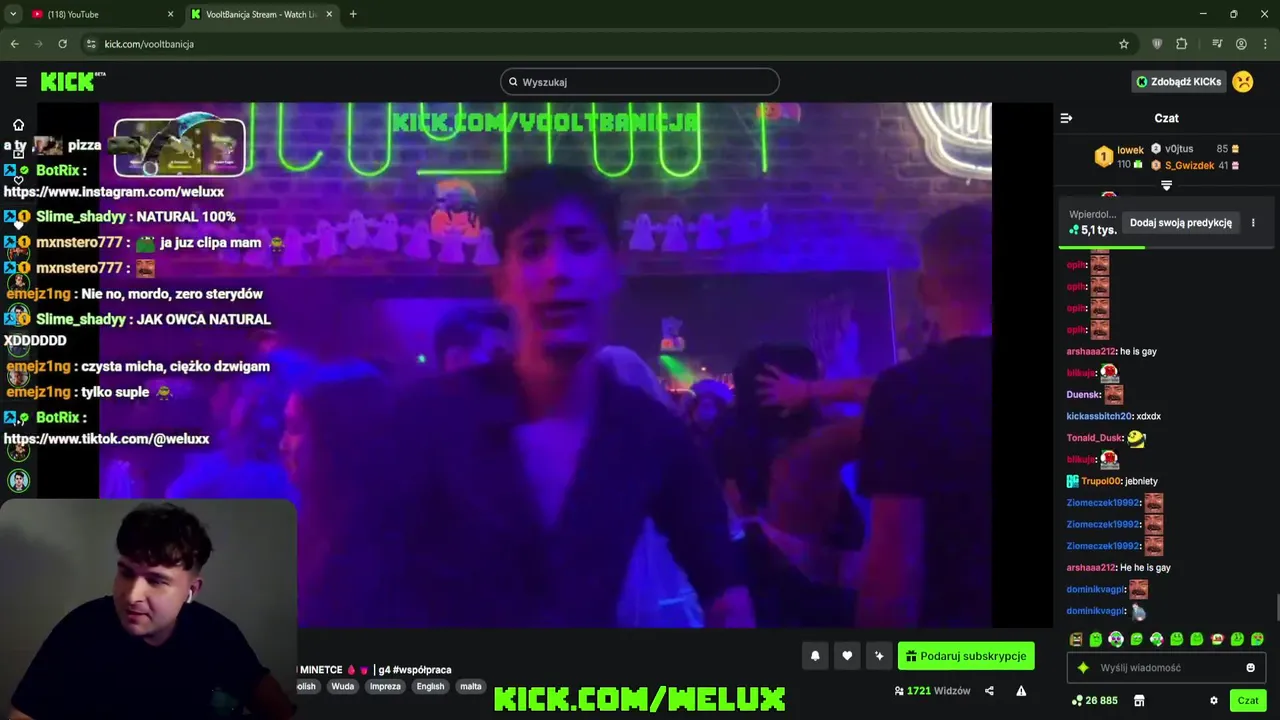Viewport: 1280px width, 720px height.
Task: Open a new browser tab
Action: tap(353, 14)
